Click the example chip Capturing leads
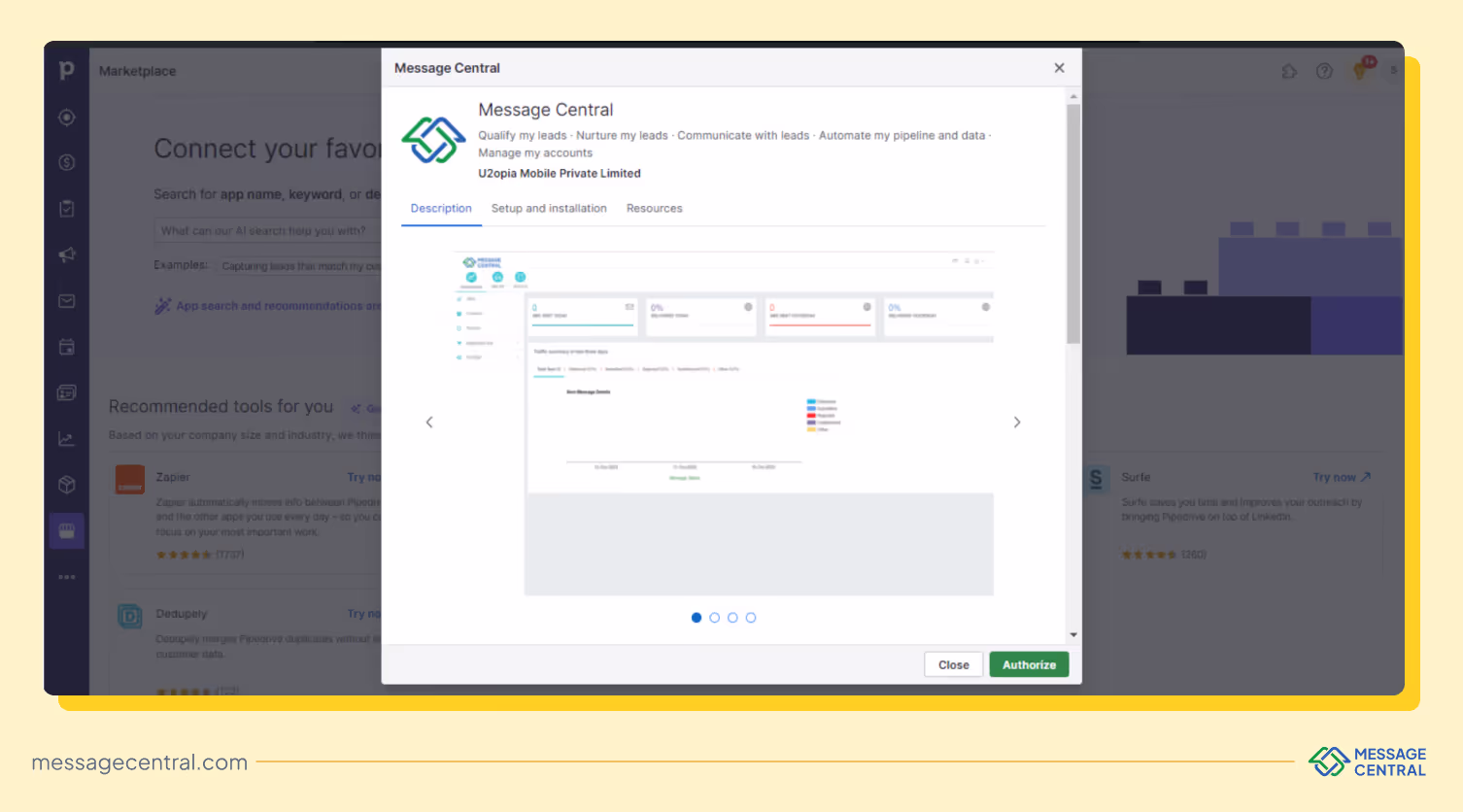The height and width of the screenshot is (812, 1463). click(301, 266)
